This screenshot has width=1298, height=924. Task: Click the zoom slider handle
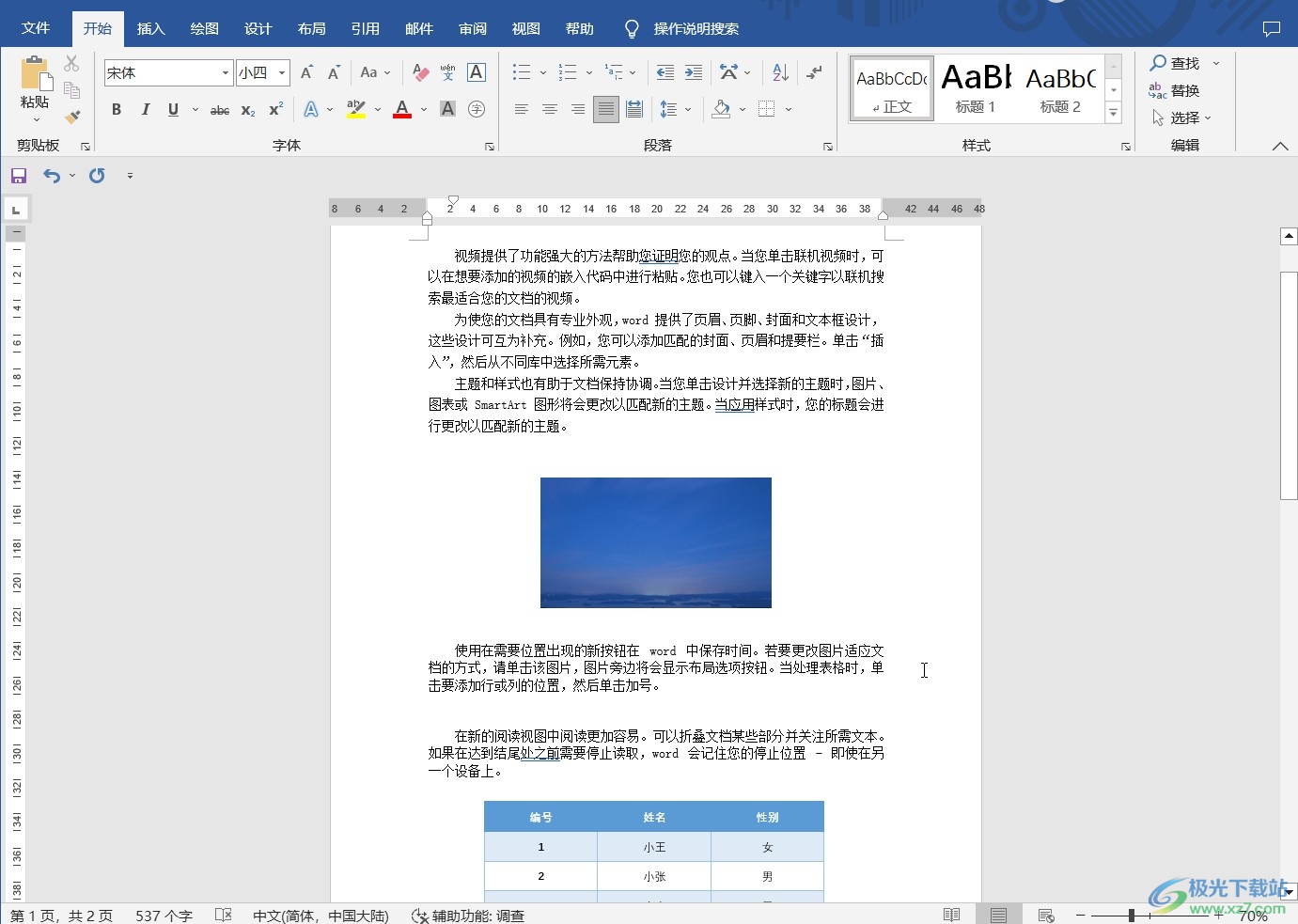[x=1132, y=915]
